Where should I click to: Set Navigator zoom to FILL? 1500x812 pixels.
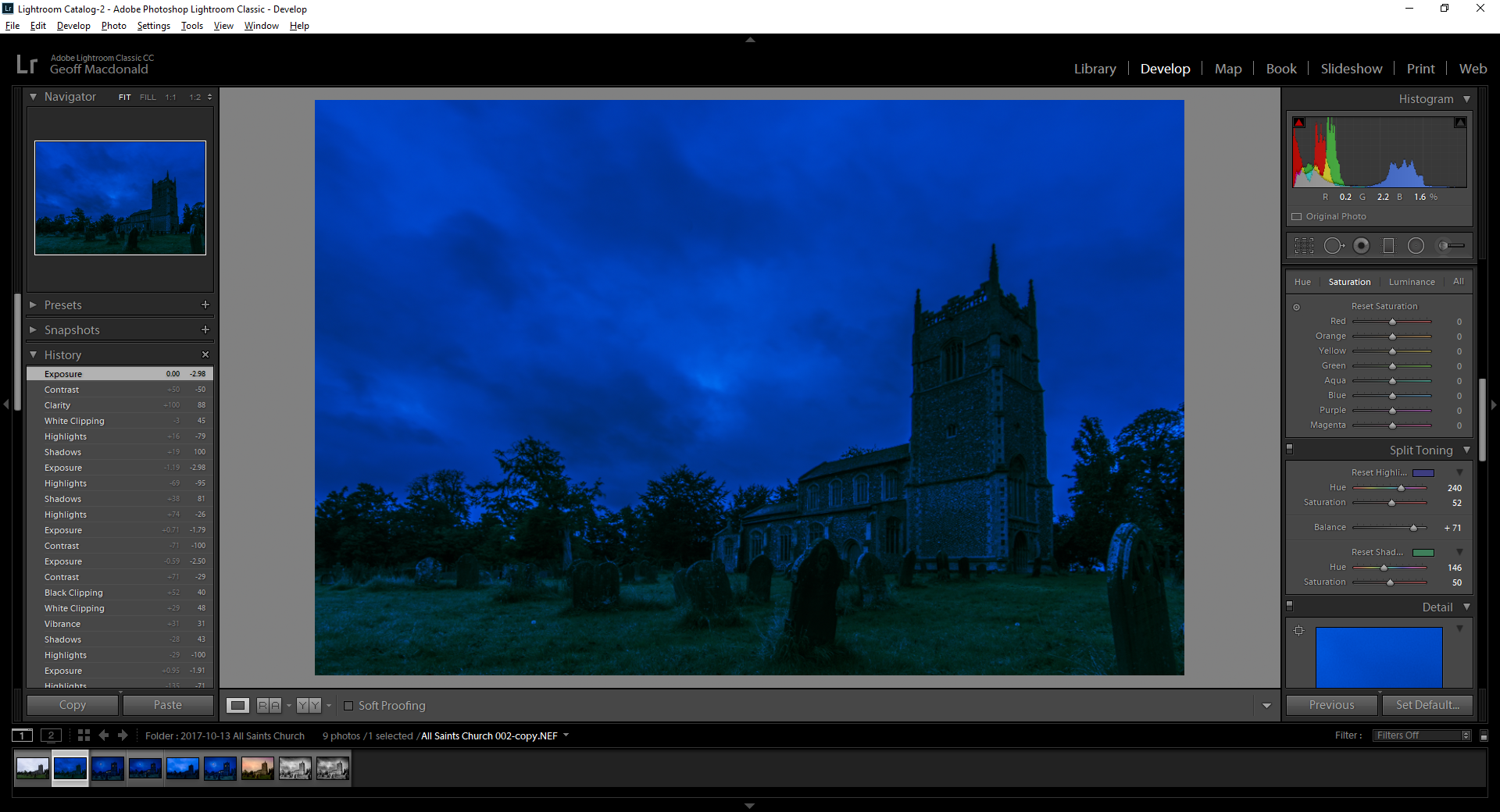coord(148,98)
